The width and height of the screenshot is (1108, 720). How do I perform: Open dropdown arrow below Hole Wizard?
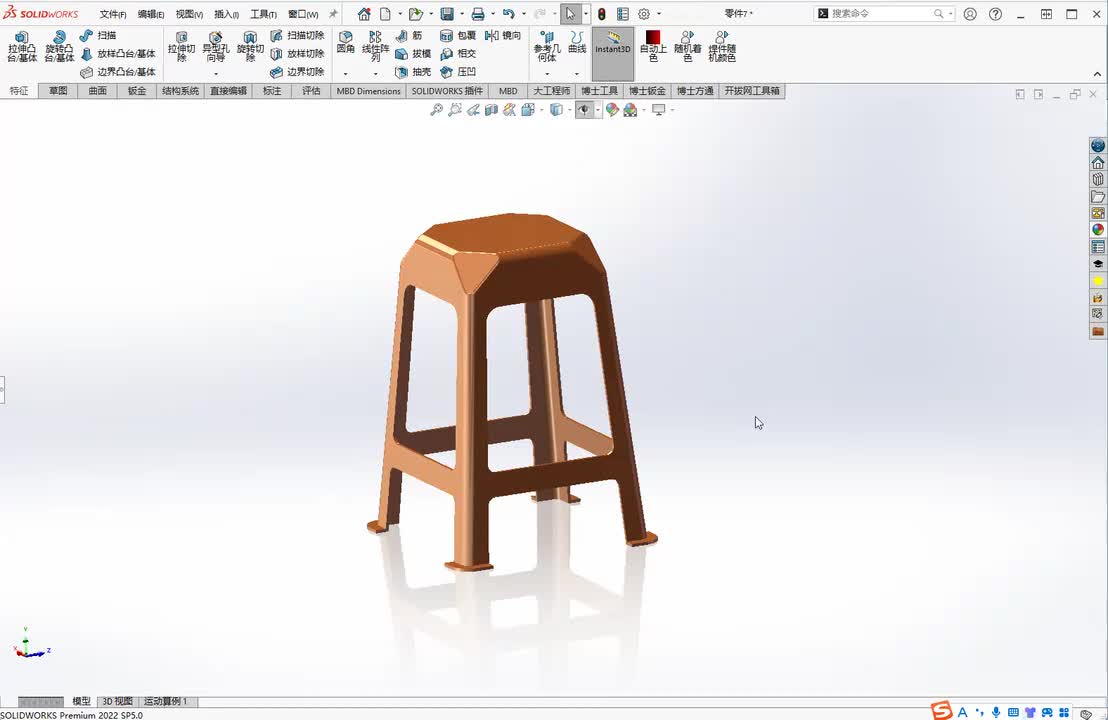click(x=216, y=73)
